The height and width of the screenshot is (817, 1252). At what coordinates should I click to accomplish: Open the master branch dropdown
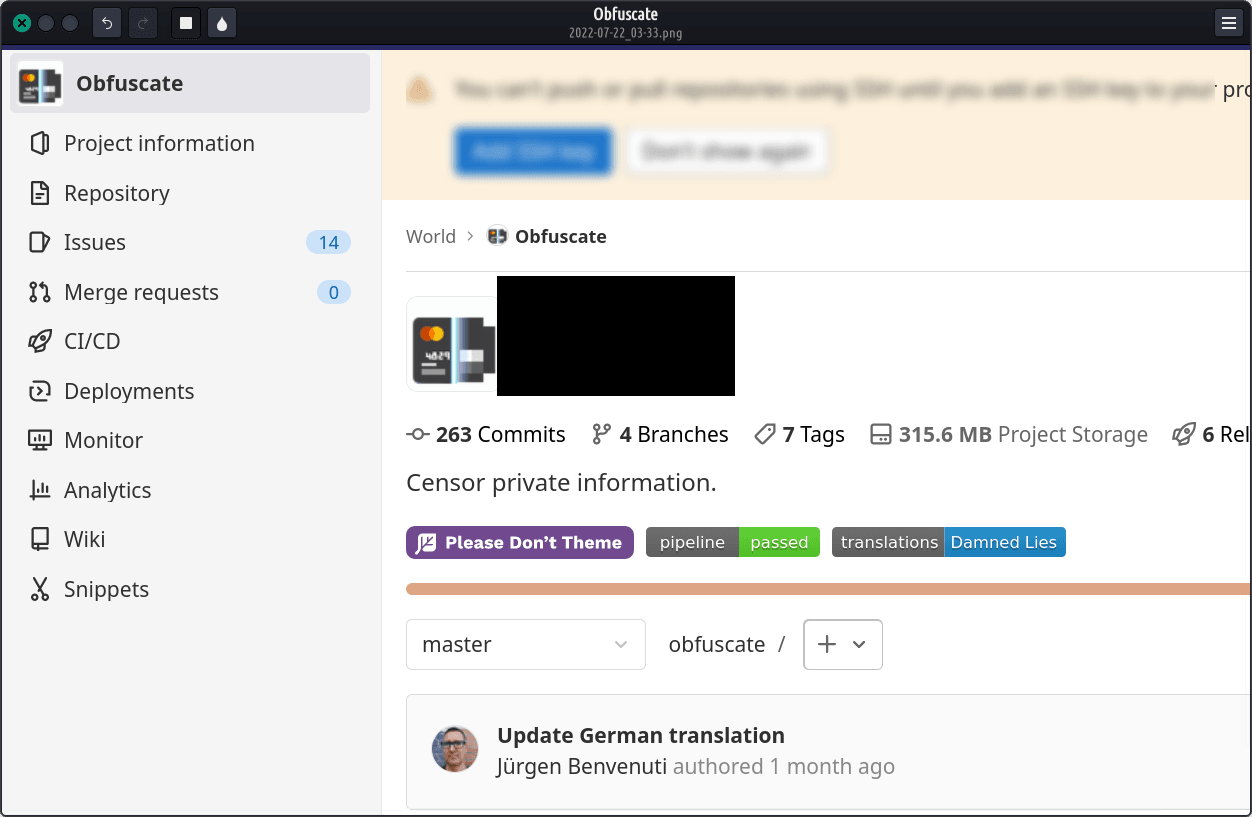coord(525,645)
